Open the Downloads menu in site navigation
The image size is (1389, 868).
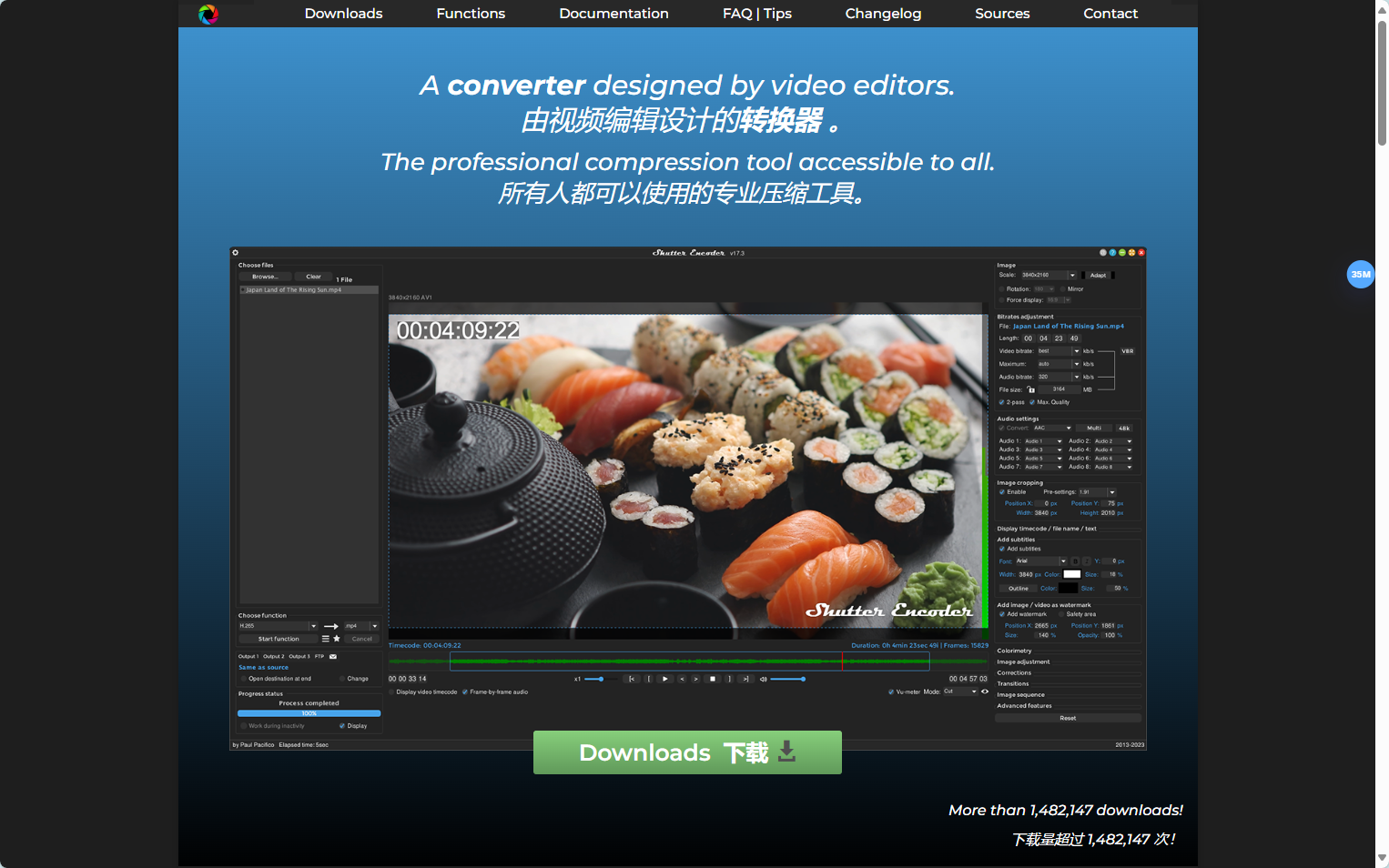pyautogui.click(x=344, y=14)
